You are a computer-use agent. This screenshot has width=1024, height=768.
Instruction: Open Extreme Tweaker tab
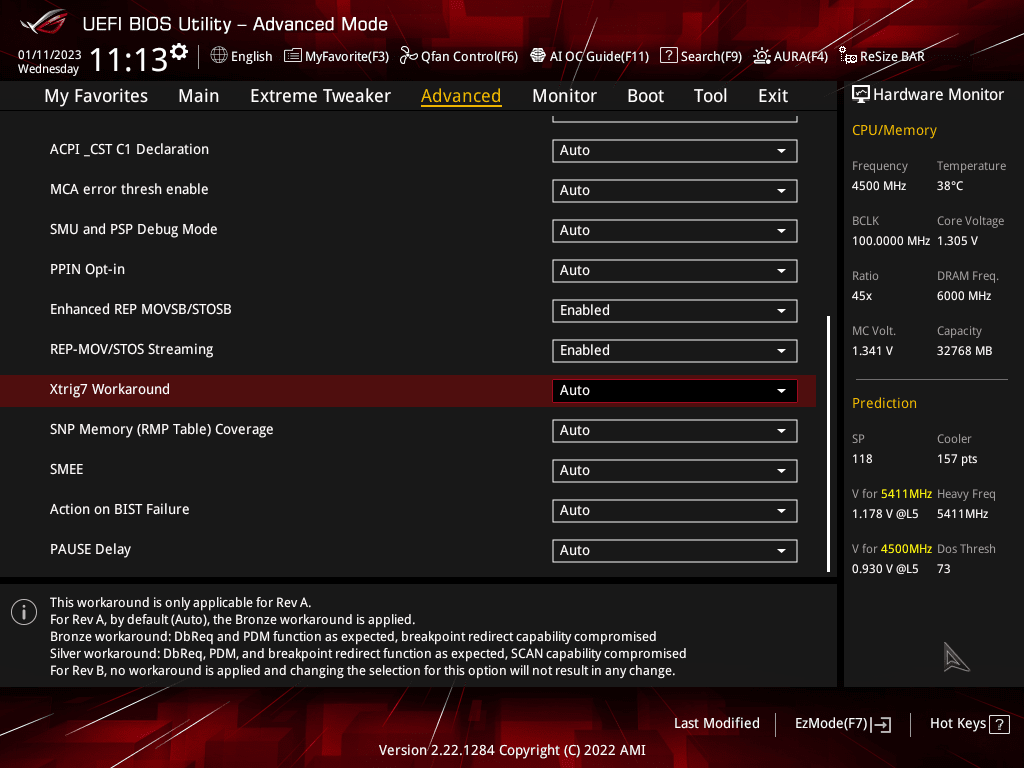pyautogui.click(x=320, y=96)
